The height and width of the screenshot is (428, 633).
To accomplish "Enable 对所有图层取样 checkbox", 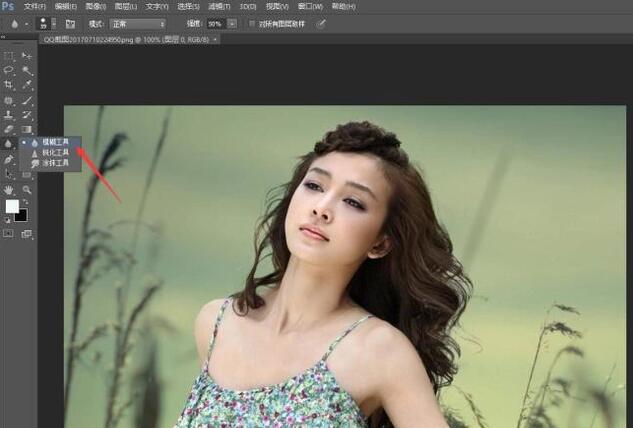I will pyautogui.click(x=252, y=24).
